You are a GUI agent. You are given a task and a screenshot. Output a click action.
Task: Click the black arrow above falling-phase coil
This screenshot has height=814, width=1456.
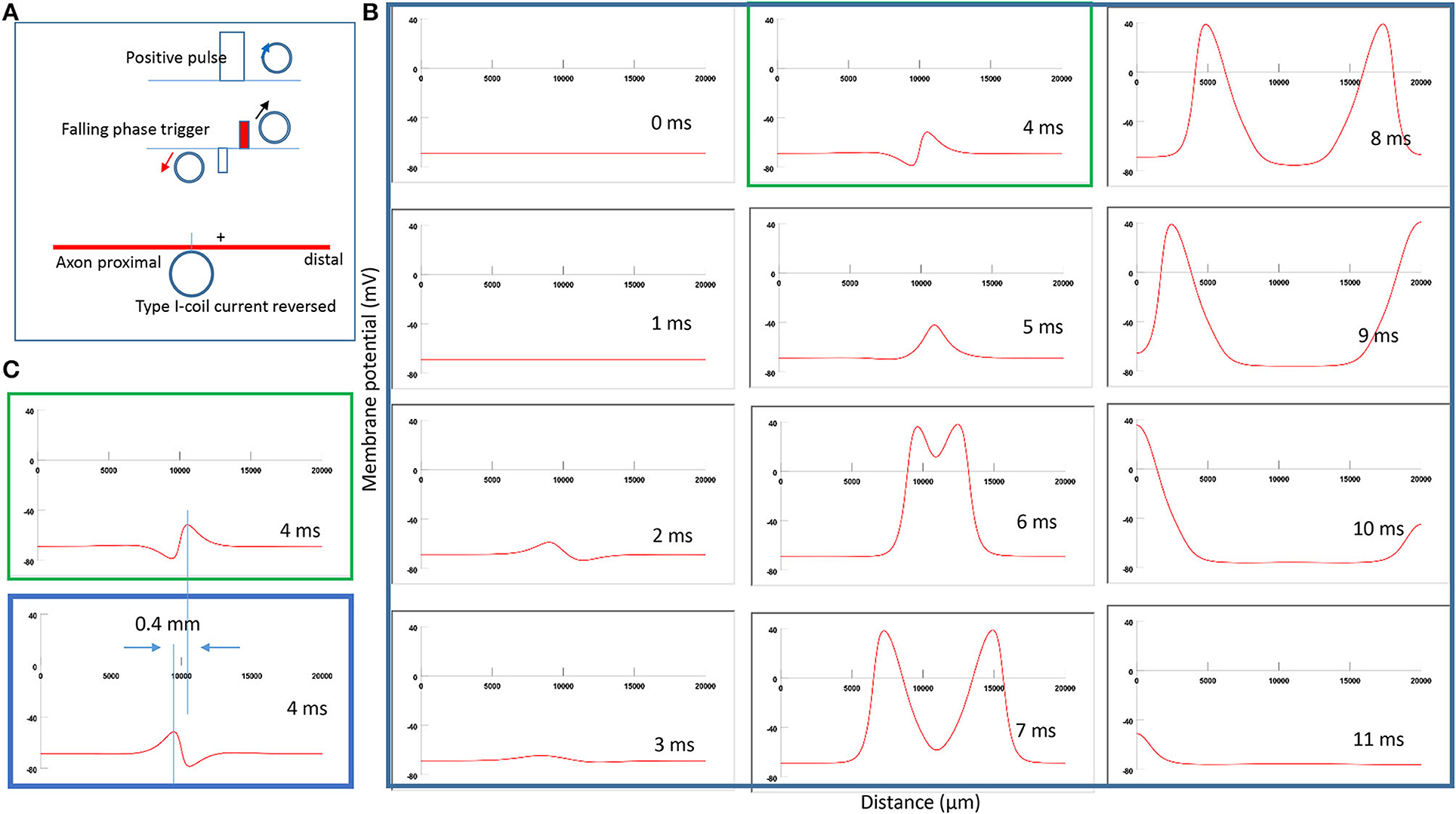pyautogui.click(x=262, y=110)
